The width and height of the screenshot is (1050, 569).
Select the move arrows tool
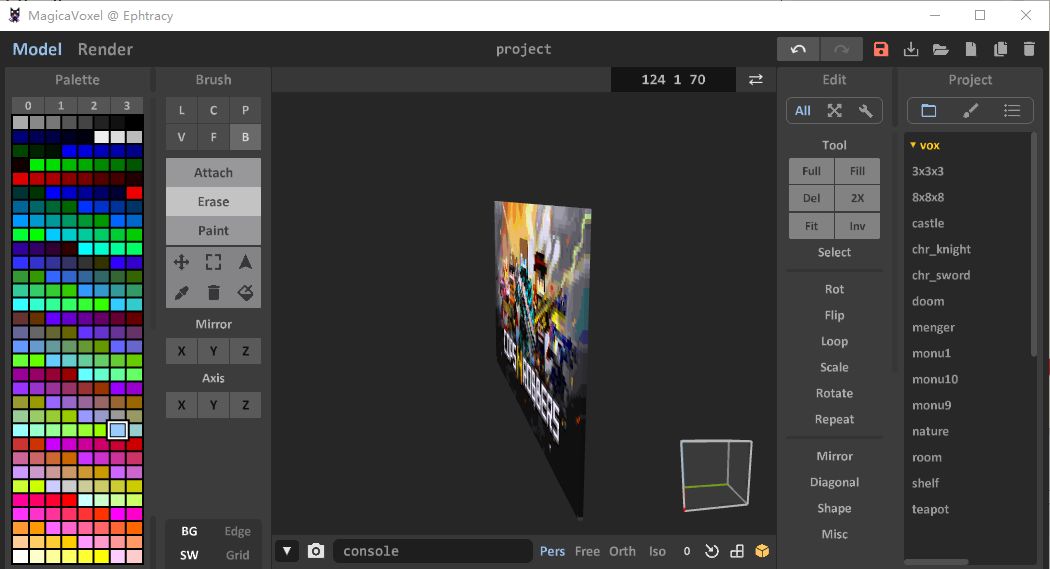click(x=181, y=262)
